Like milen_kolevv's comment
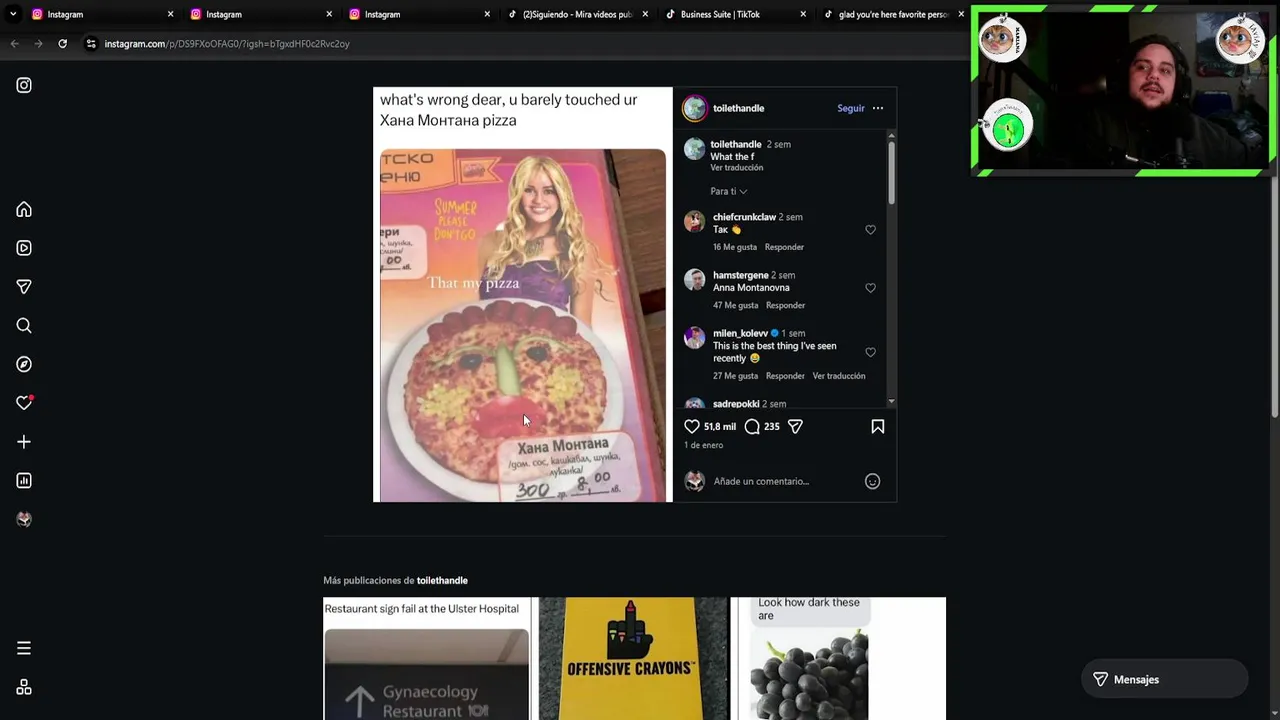Image resolution: width=1280 pixels, height=720 pixels. [870, 352]
